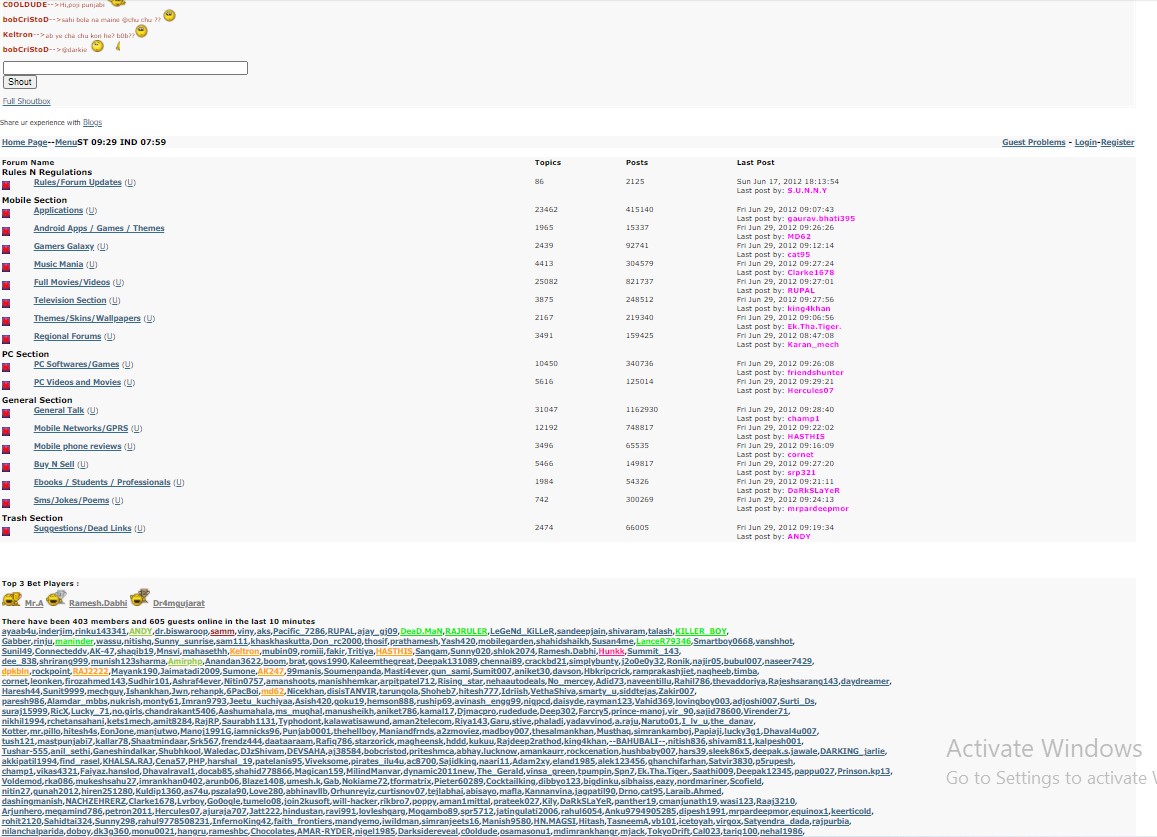
Task: Open PC Softwares/Games forum
Action: [x=76, y=365]
